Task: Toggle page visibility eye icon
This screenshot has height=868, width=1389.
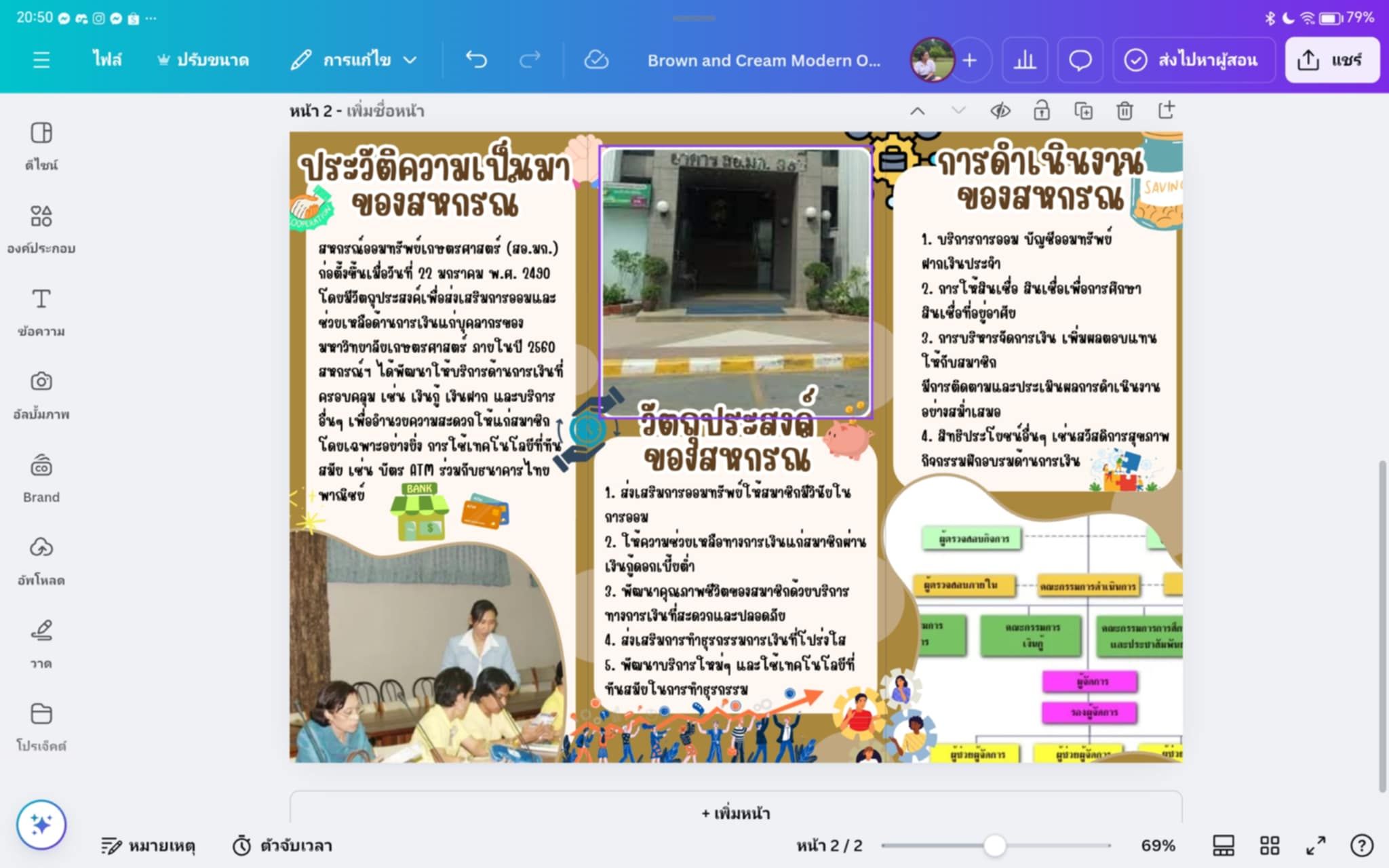Action: (x=1000, y=111)
